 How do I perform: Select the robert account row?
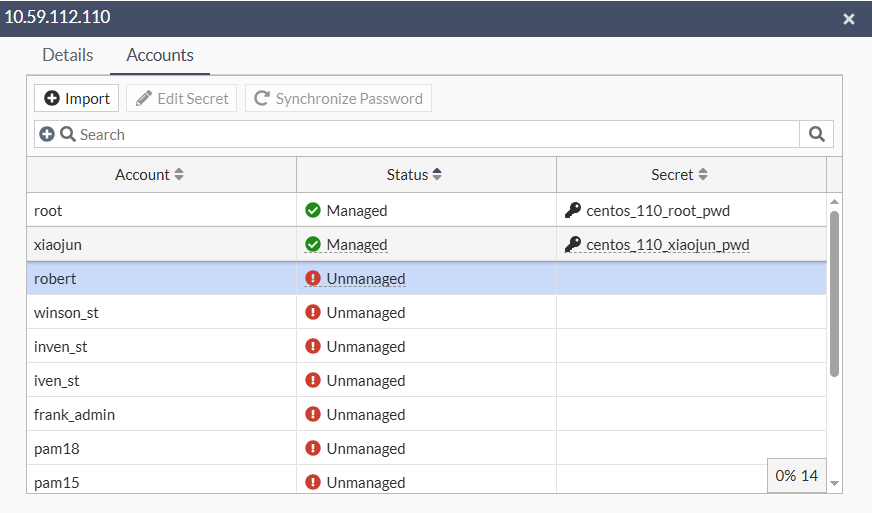427,278
